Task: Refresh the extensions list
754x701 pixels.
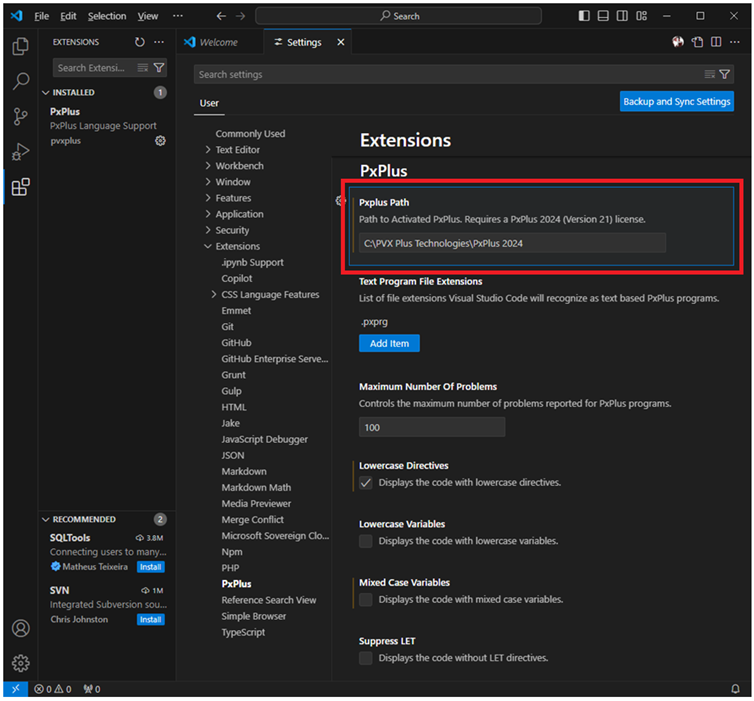Action: [x=140, y=42]
